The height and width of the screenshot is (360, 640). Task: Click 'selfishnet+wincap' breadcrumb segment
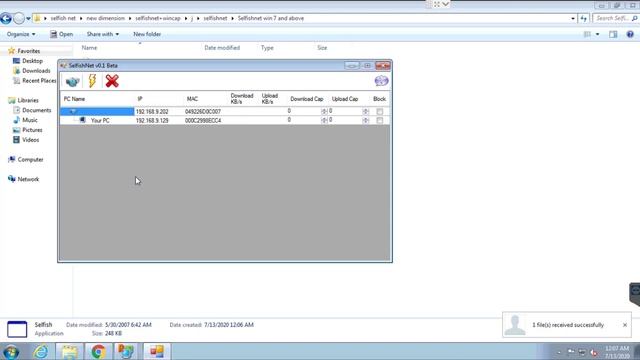click(x=158, y=18)
